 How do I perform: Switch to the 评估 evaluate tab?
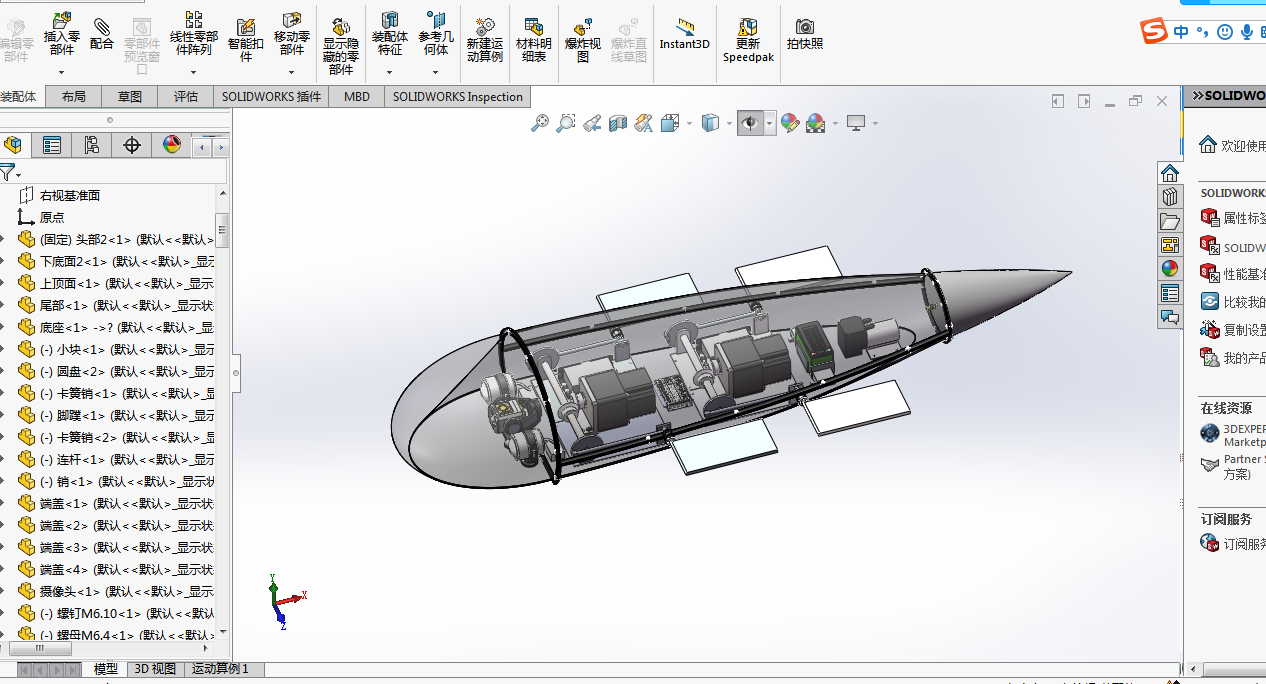pos(186,97)
